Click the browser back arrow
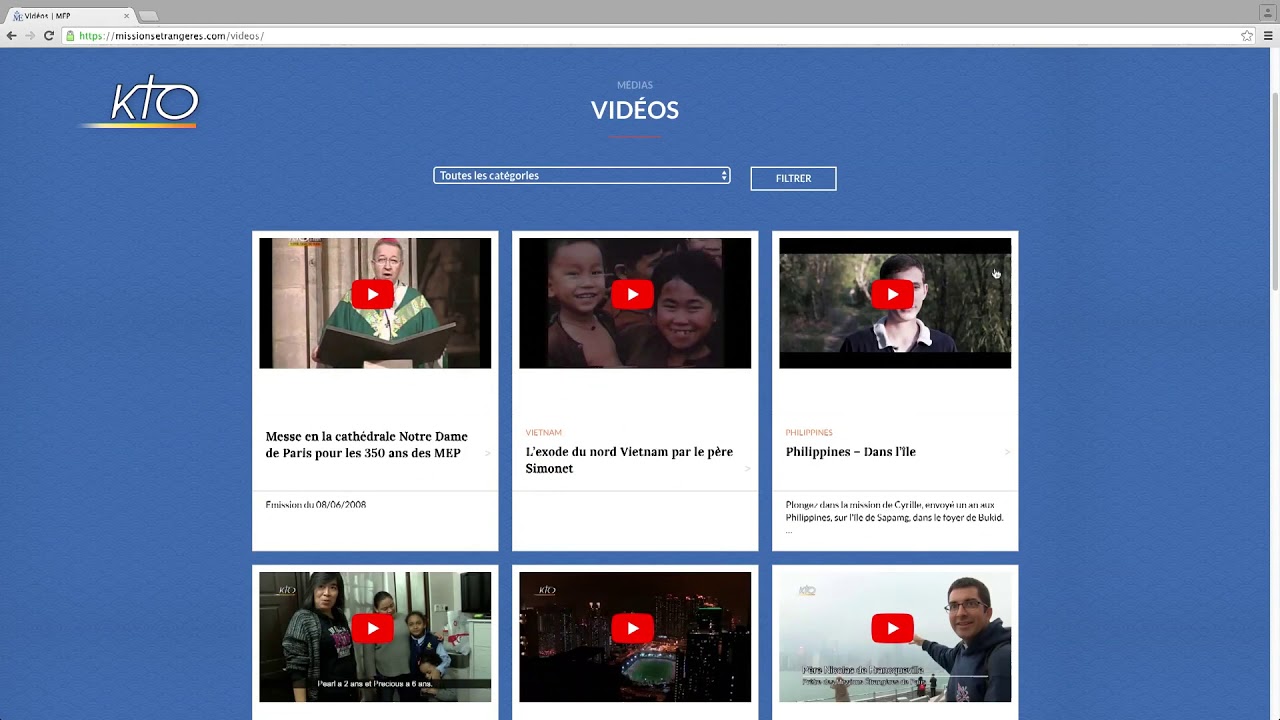 click(x=12, y=36)
